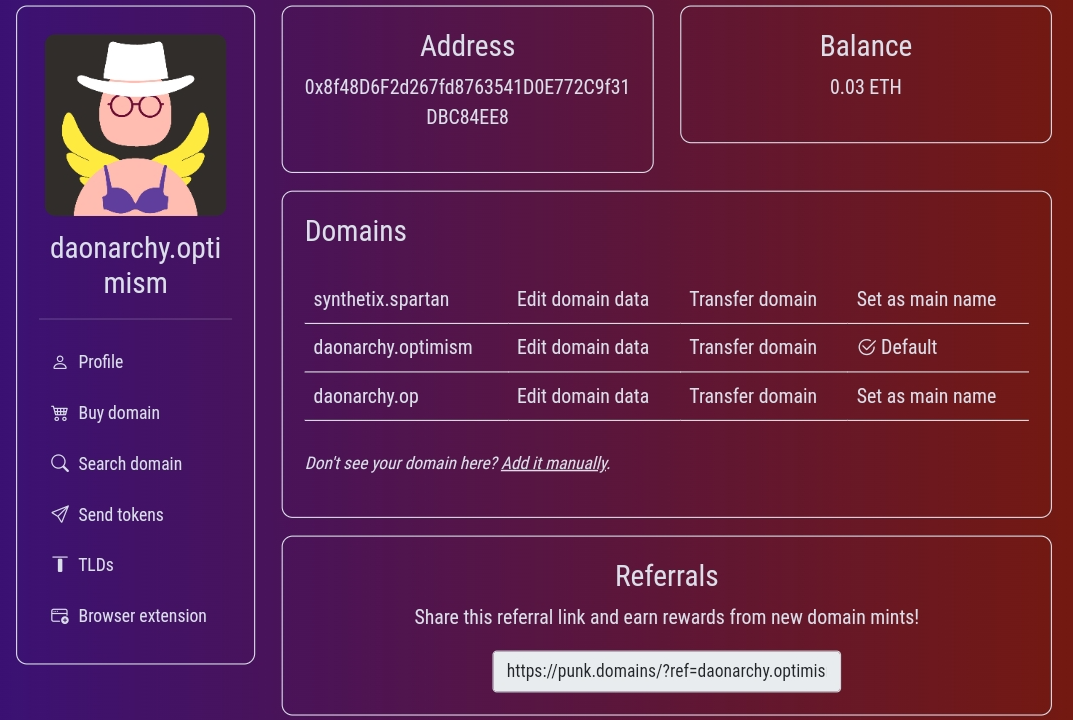Open Search domain from sidebar
This screenshot has width=1080, height=720.
coord(130,464)
